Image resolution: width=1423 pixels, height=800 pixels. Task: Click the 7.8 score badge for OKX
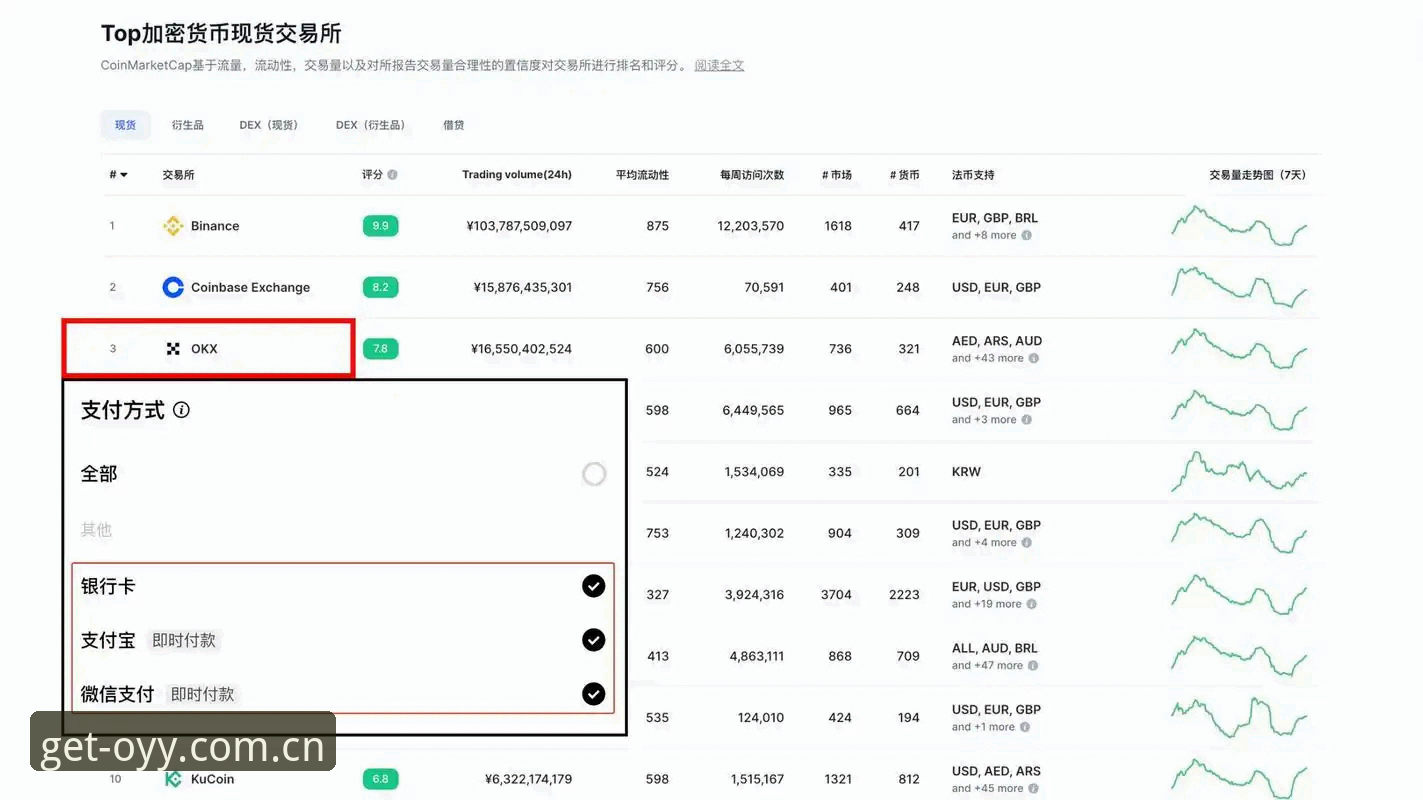coord(380,349)
